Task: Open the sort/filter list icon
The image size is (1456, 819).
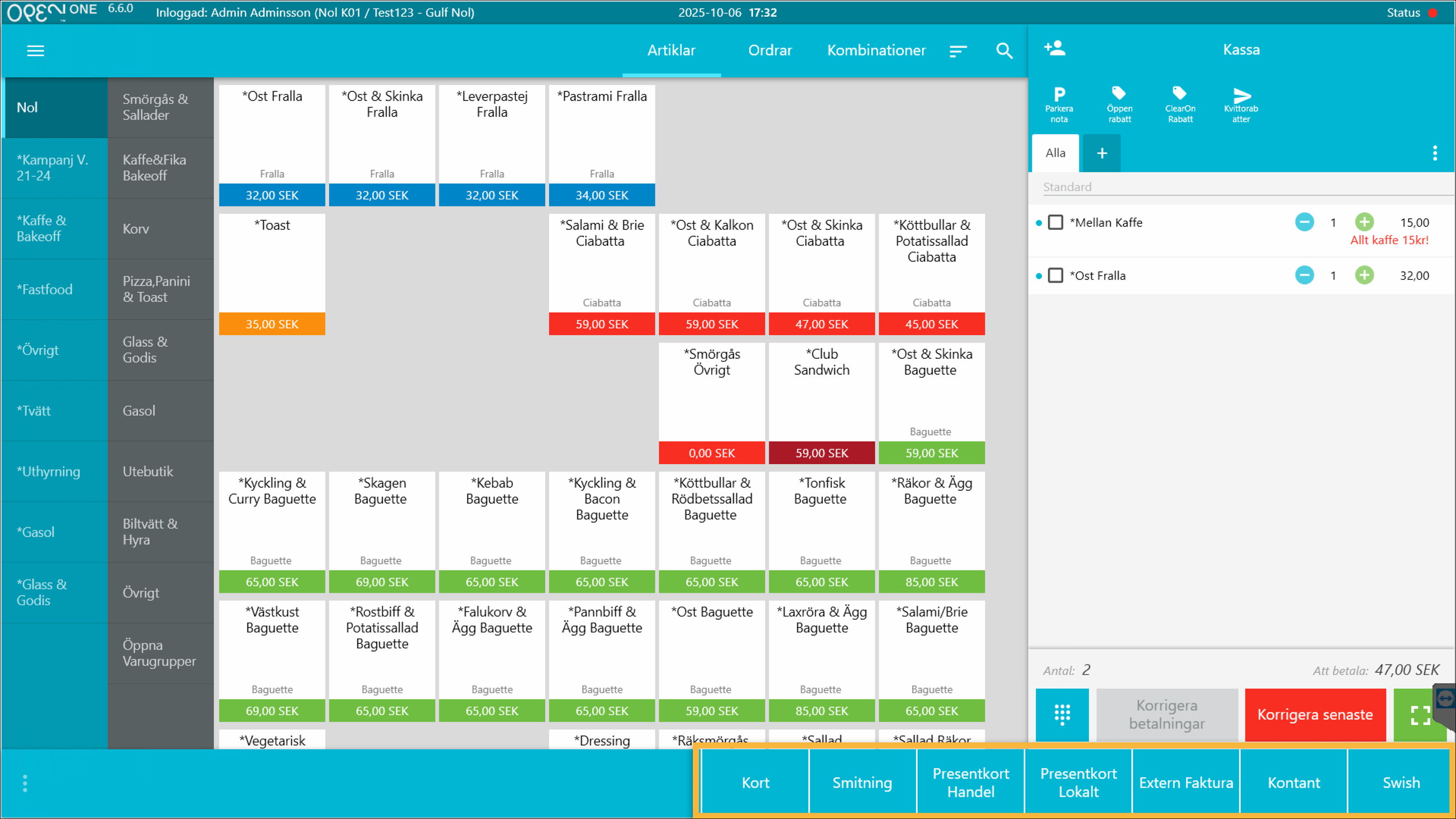Action: (958, 51)
